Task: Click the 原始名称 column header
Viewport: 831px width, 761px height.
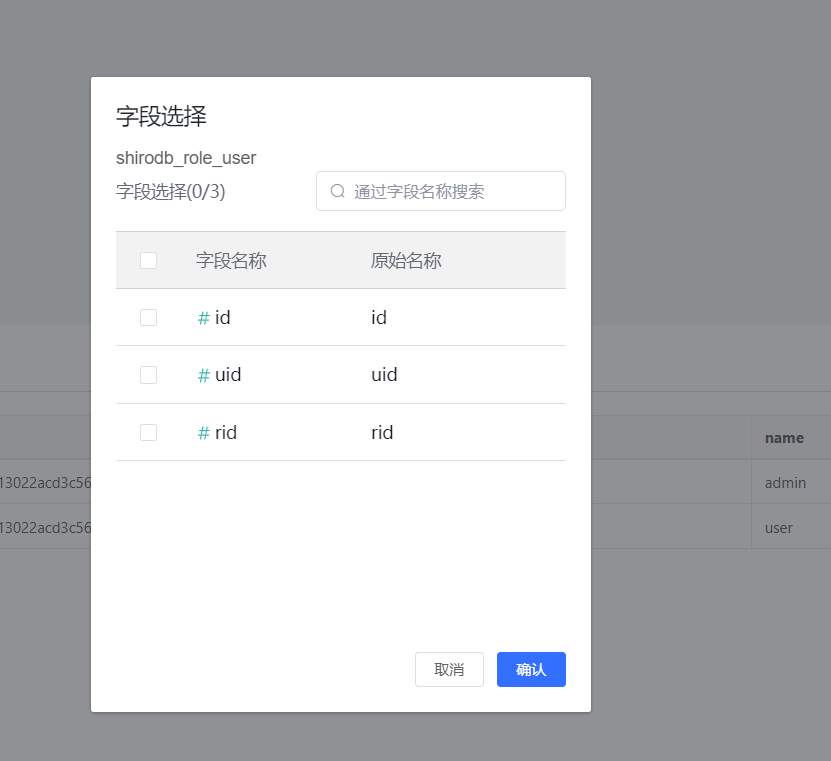Action: tap(406, 260)
